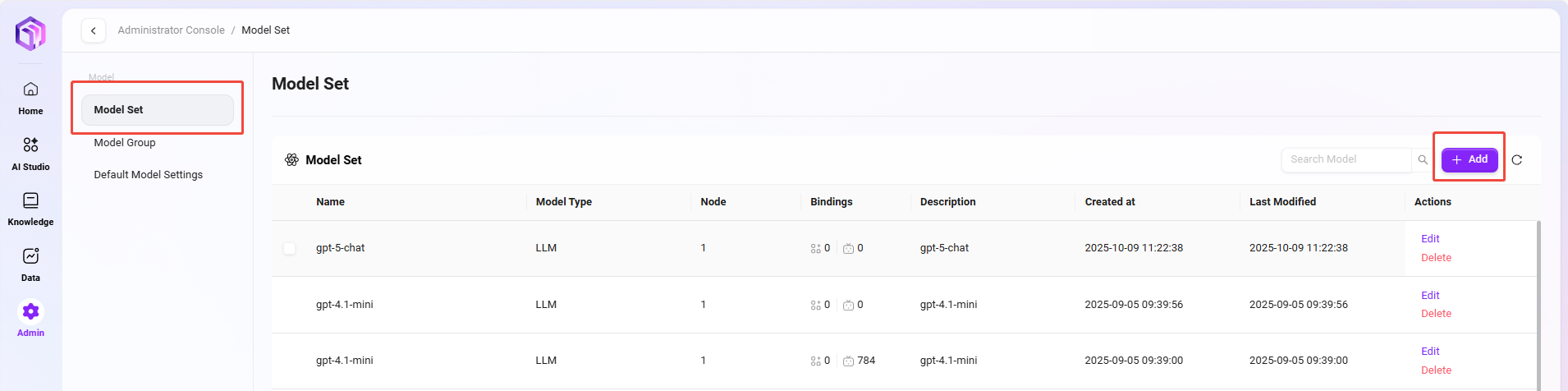Delete the gpt-5-chat model
The image size is (1568, 391).
point(1436,258)
